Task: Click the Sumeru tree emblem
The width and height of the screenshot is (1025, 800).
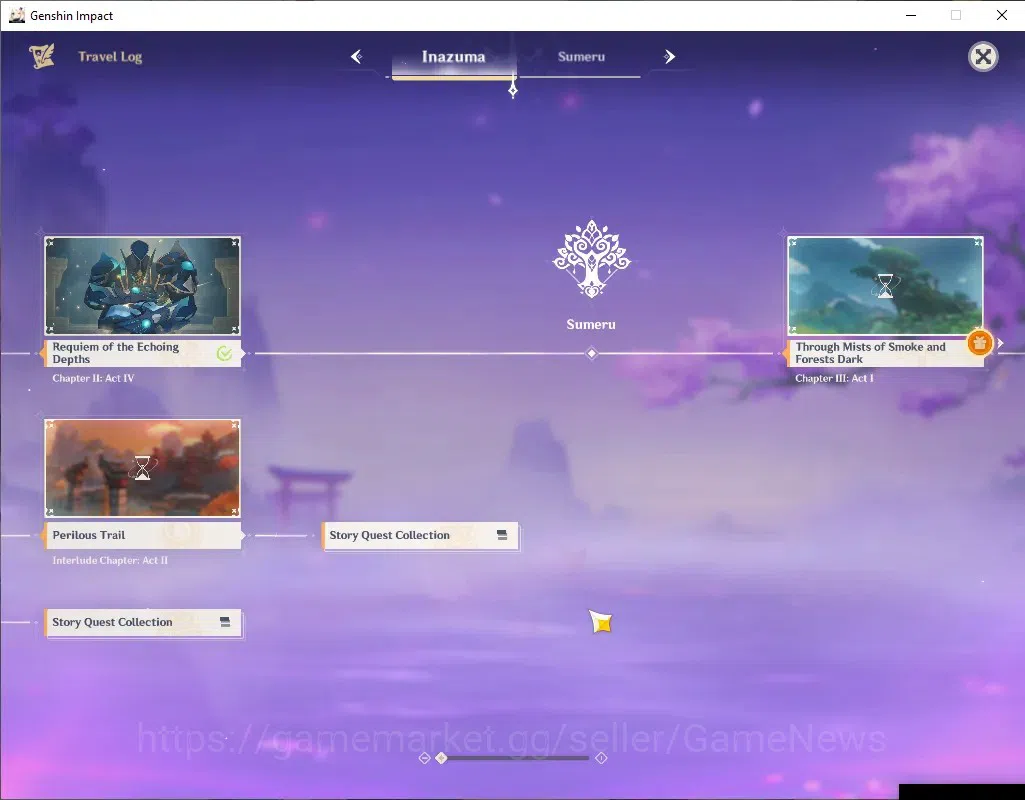Action: pyautogui.click(x=592, y=259)
